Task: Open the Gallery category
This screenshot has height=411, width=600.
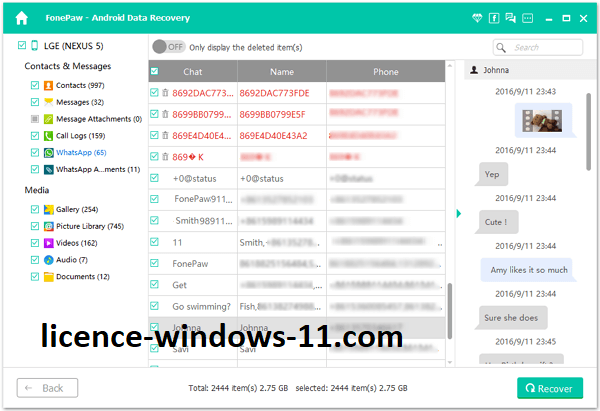Action: 76,209
